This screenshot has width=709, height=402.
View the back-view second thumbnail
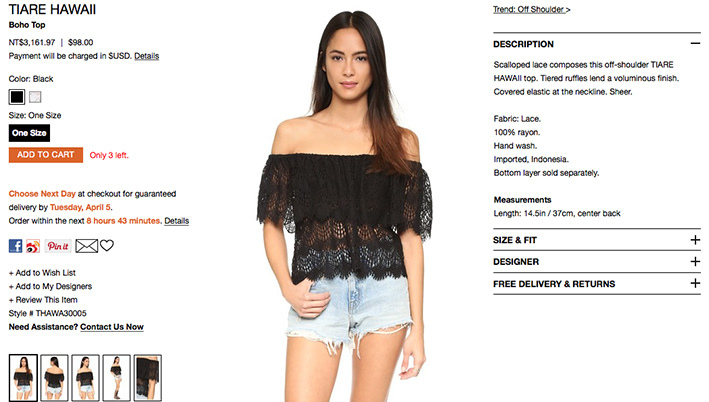[54, 378]
